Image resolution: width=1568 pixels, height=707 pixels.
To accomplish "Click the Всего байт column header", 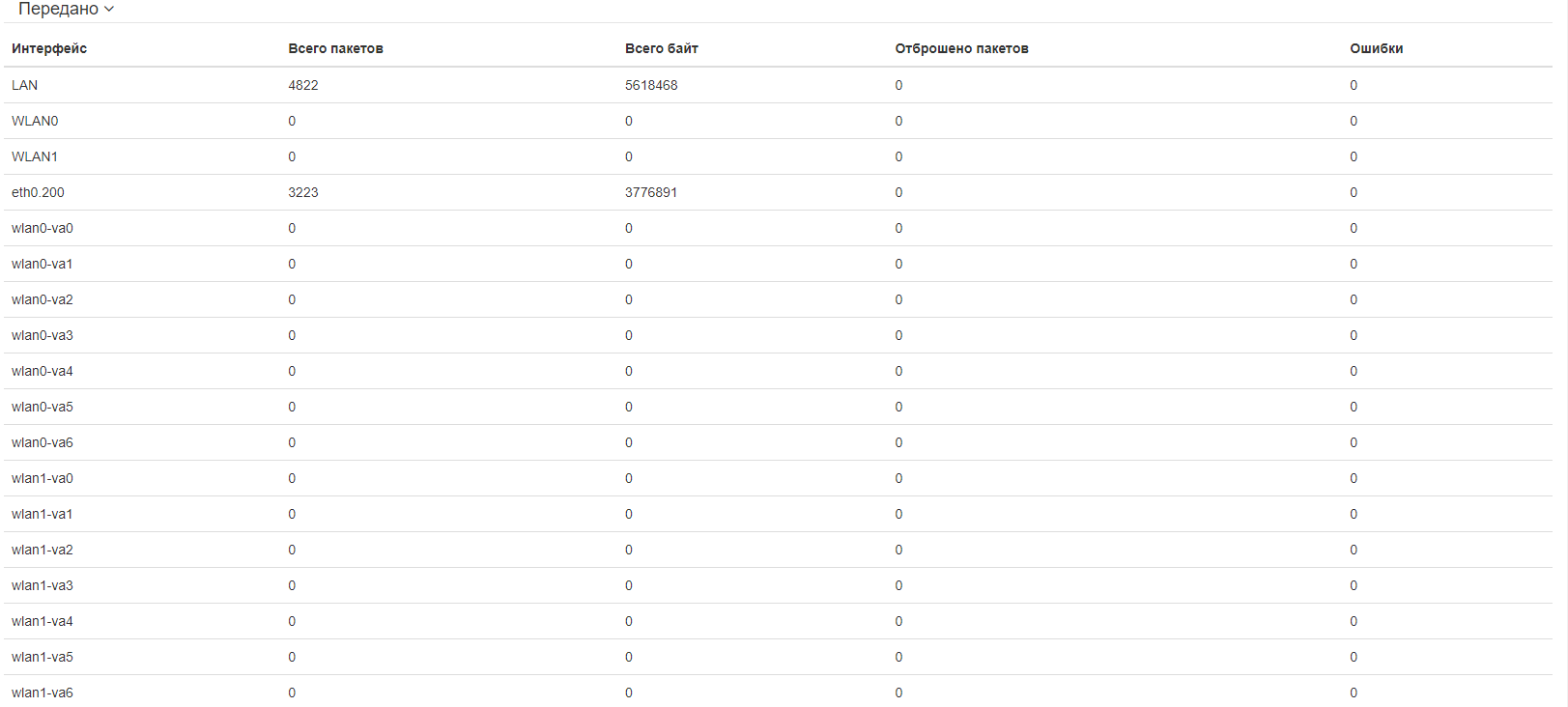I will tap(661, 48).
